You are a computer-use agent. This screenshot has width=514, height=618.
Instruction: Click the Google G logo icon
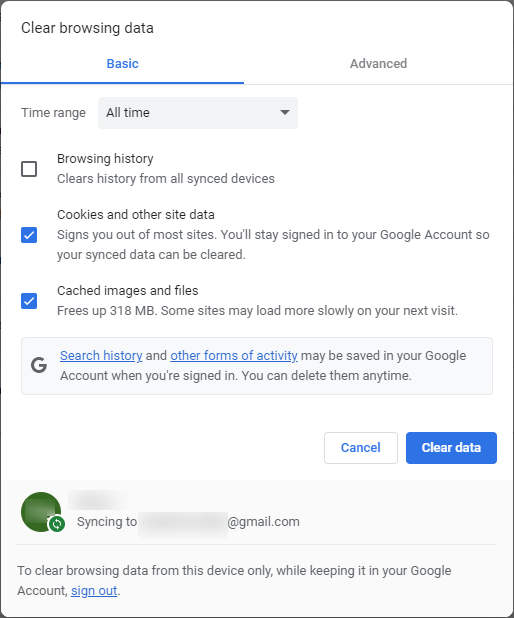pyautogui.click(x=39, y=365)
